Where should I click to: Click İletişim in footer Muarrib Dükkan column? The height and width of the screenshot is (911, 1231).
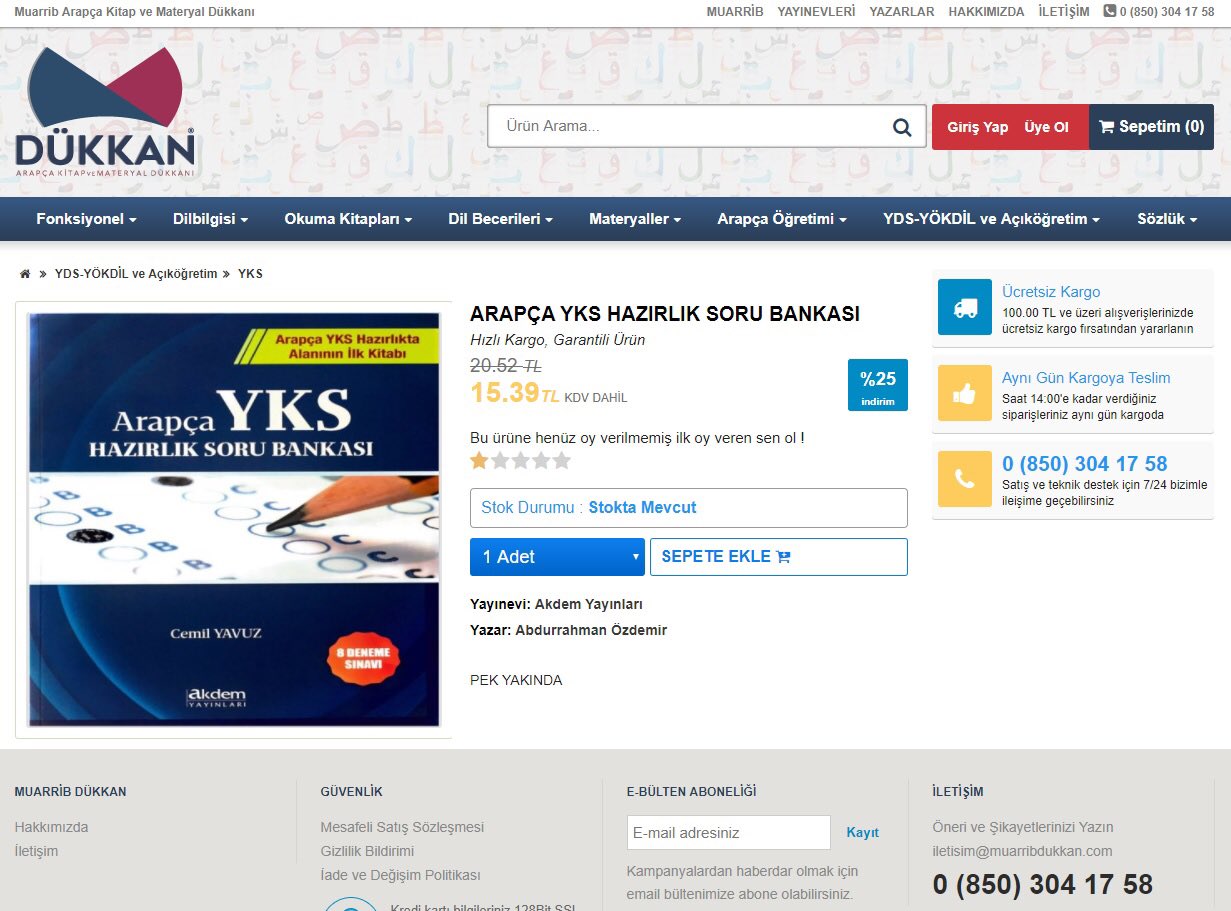point(36,851)
